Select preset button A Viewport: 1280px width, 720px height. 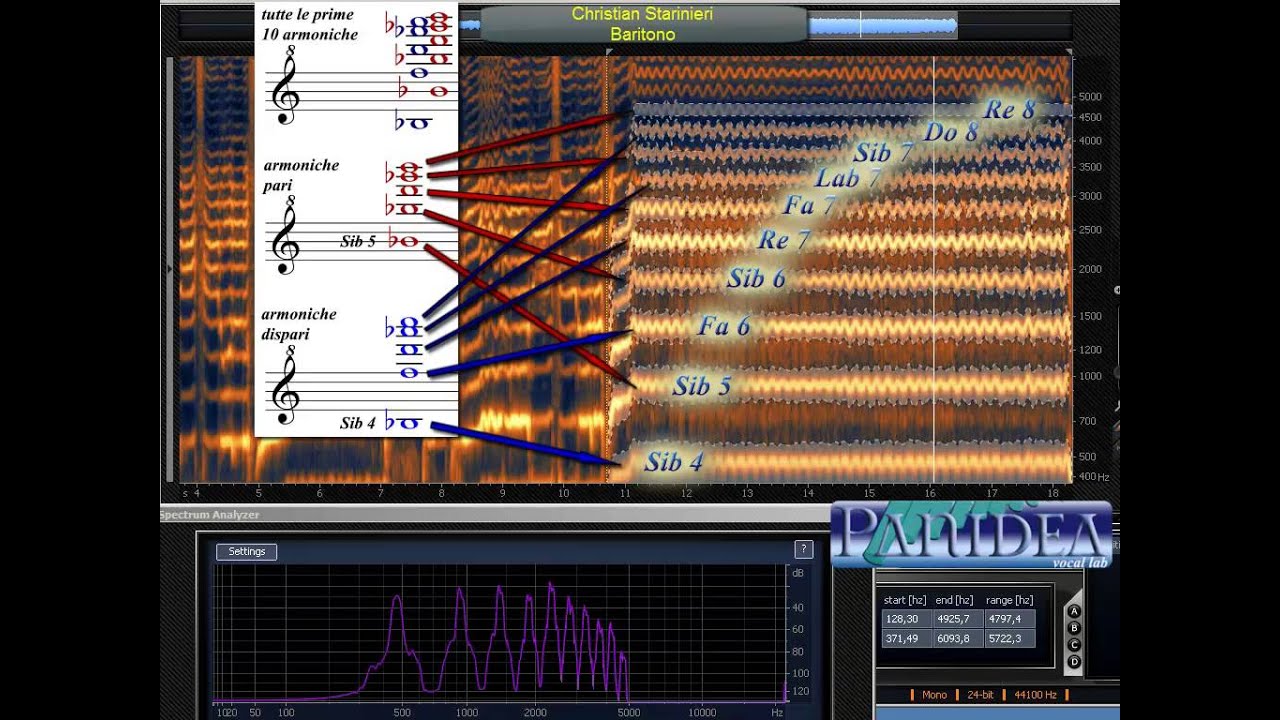[1075, 611]
